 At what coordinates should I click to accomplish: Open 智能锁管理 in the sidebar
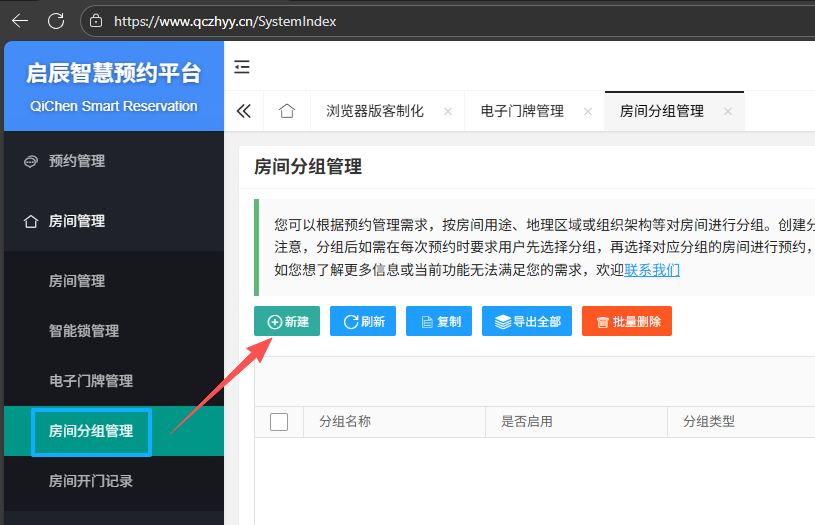point(84,331)
